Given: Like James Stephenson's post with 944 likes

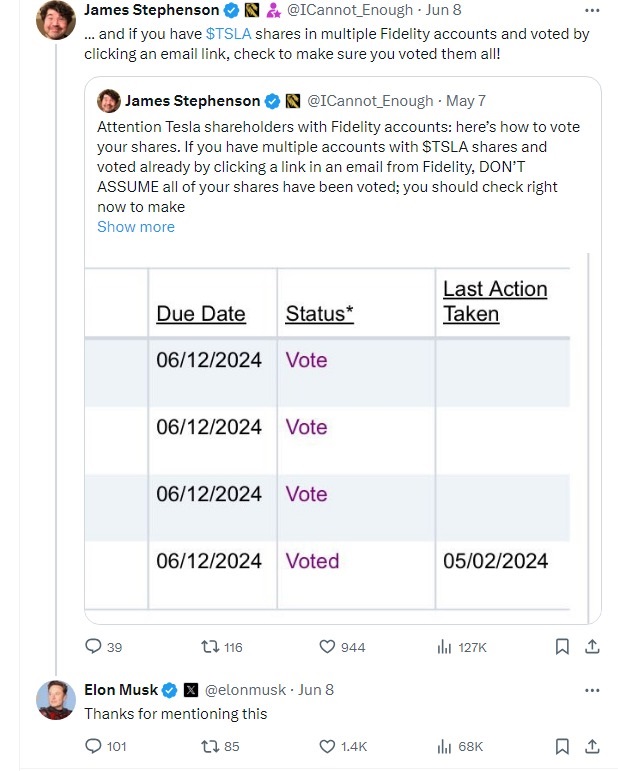Looking at the screenshot, I should [x=327, y=647].
